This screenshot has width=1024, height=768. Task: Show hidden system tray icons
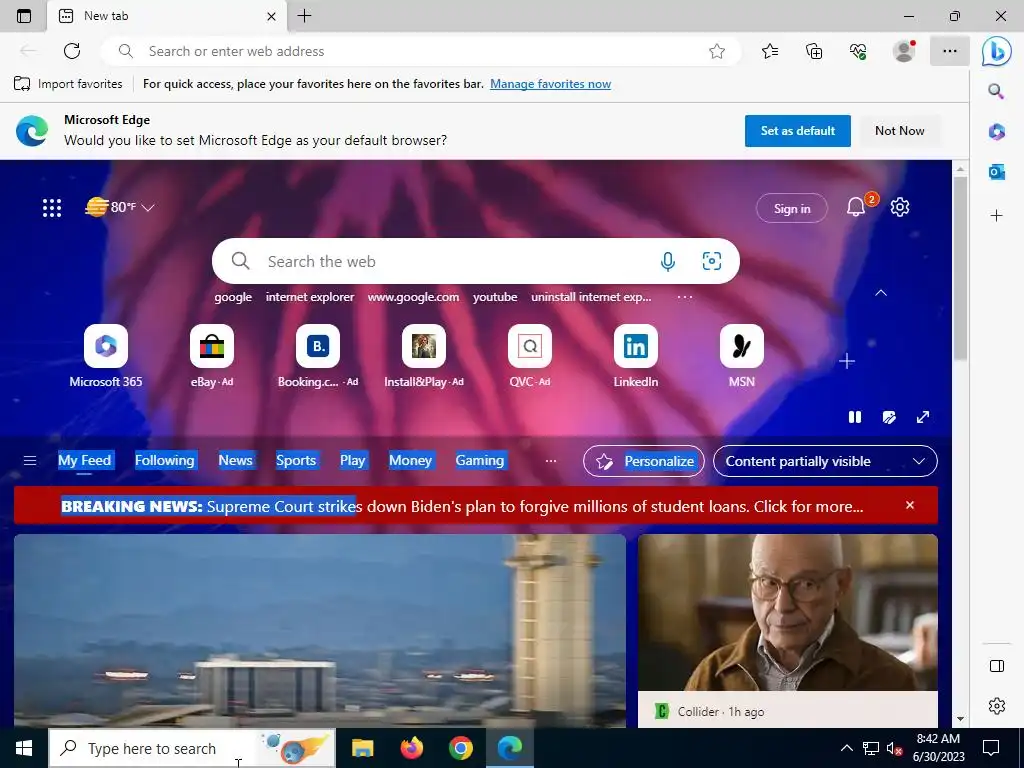click(846, 748)
